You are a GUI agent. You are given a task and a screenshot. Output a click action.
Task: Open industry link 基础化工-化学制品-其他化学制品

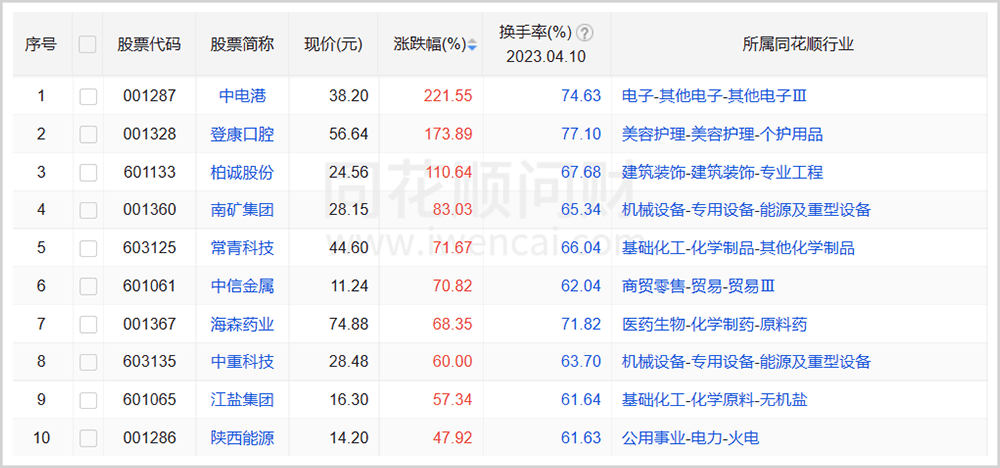(739, 248)
